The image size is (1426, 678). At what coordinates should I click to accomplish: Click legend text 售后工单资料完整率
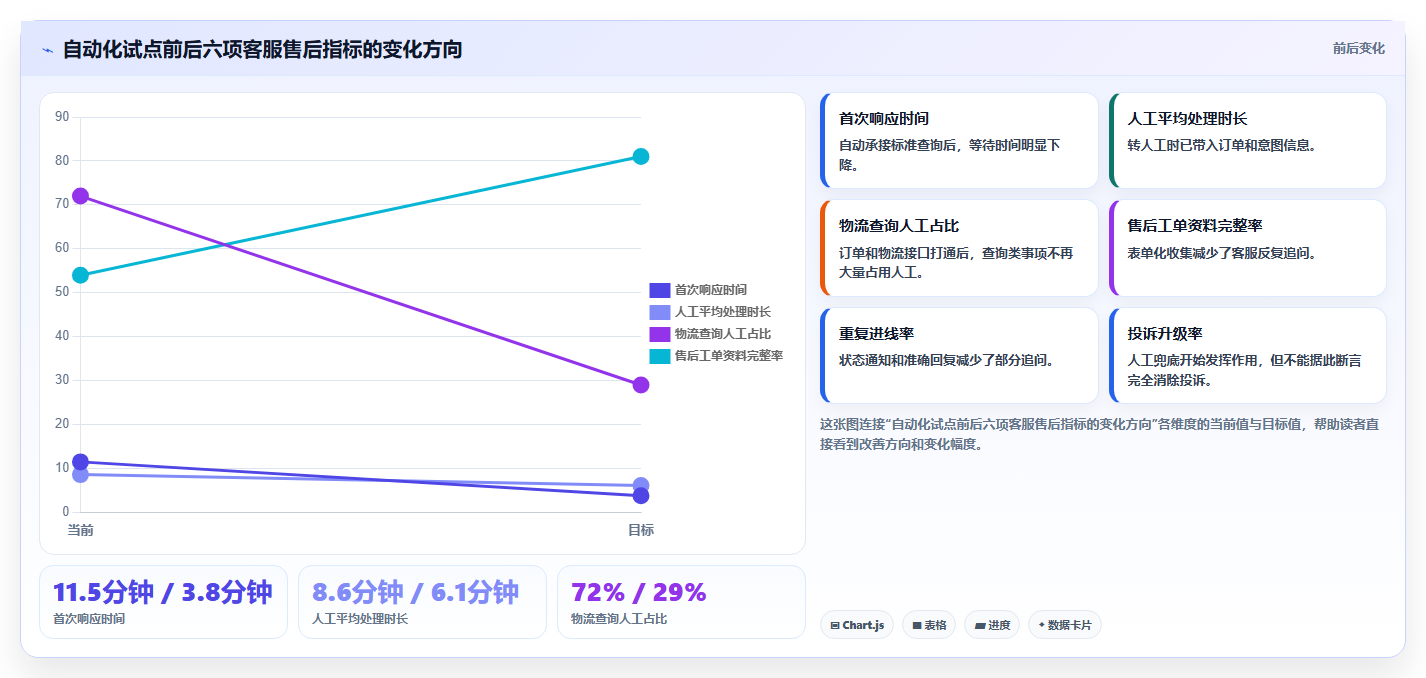728,356
